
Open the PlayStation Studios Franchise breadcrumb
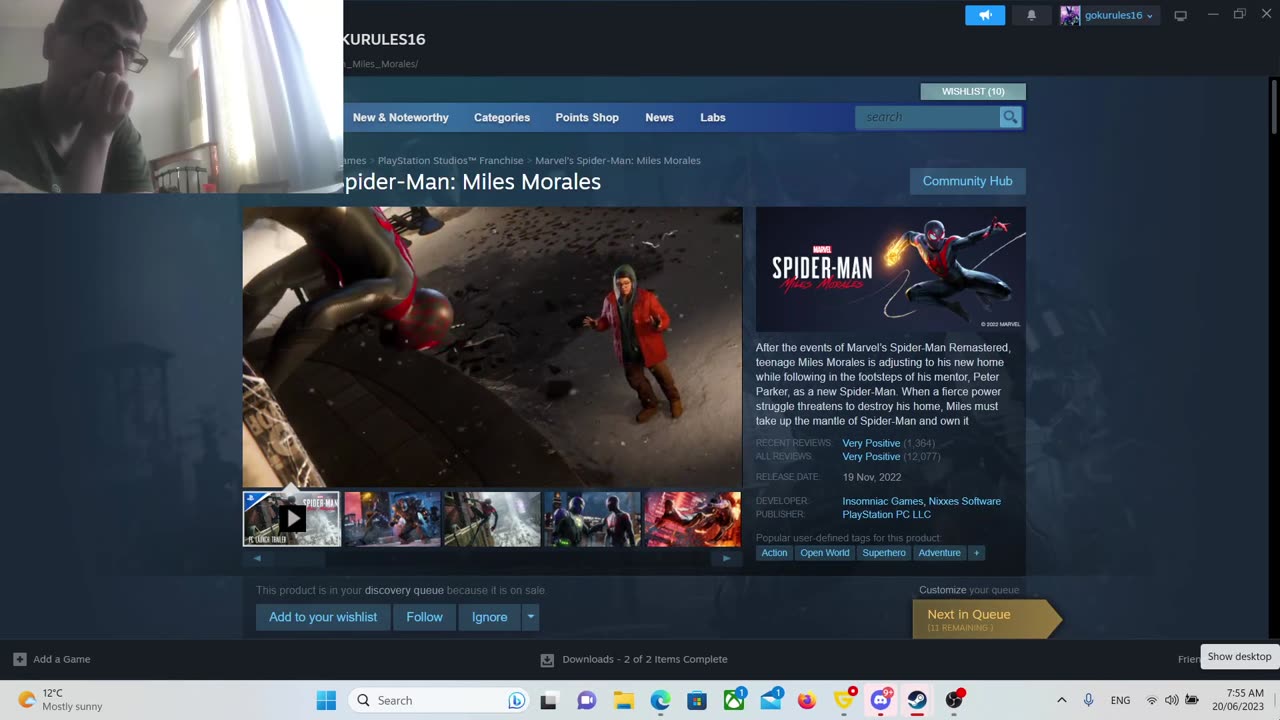[x=450, y=160]
